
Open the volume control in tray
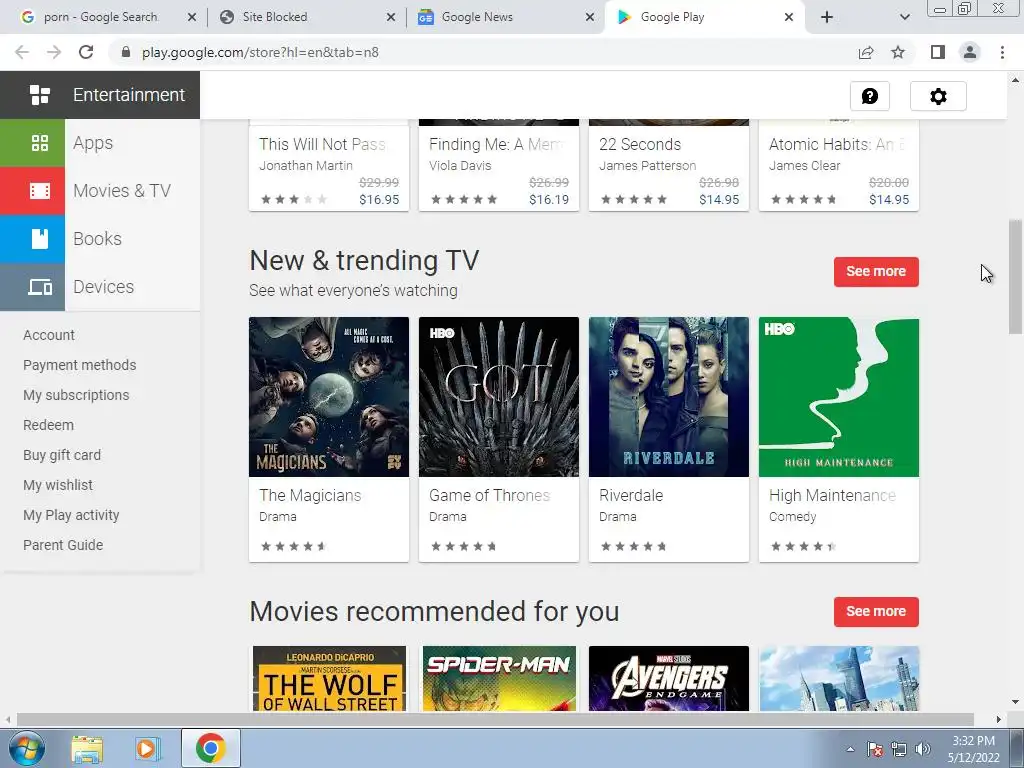point(923,749)
